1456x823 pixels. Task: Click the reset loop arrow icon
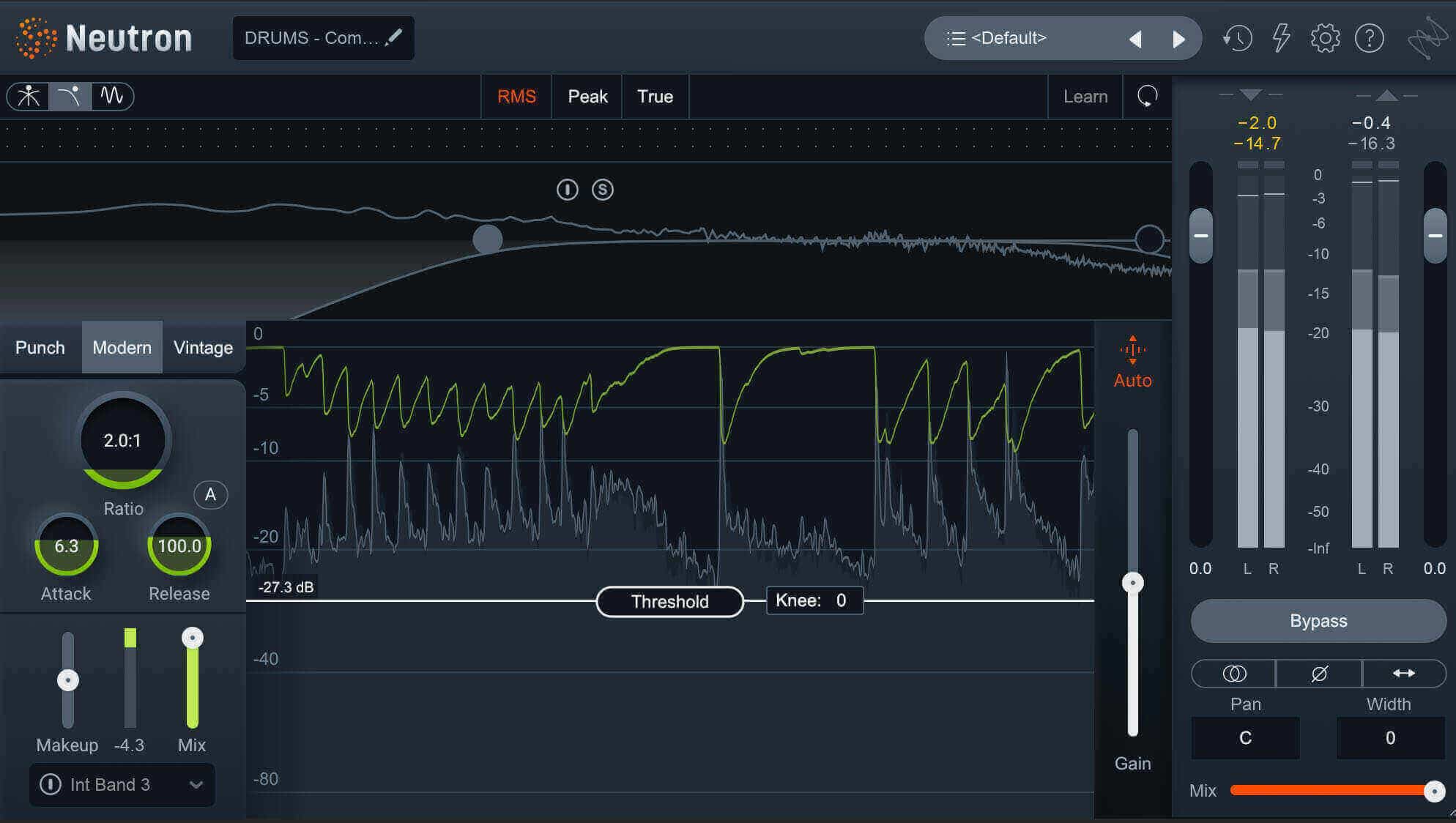(1147, 96)
